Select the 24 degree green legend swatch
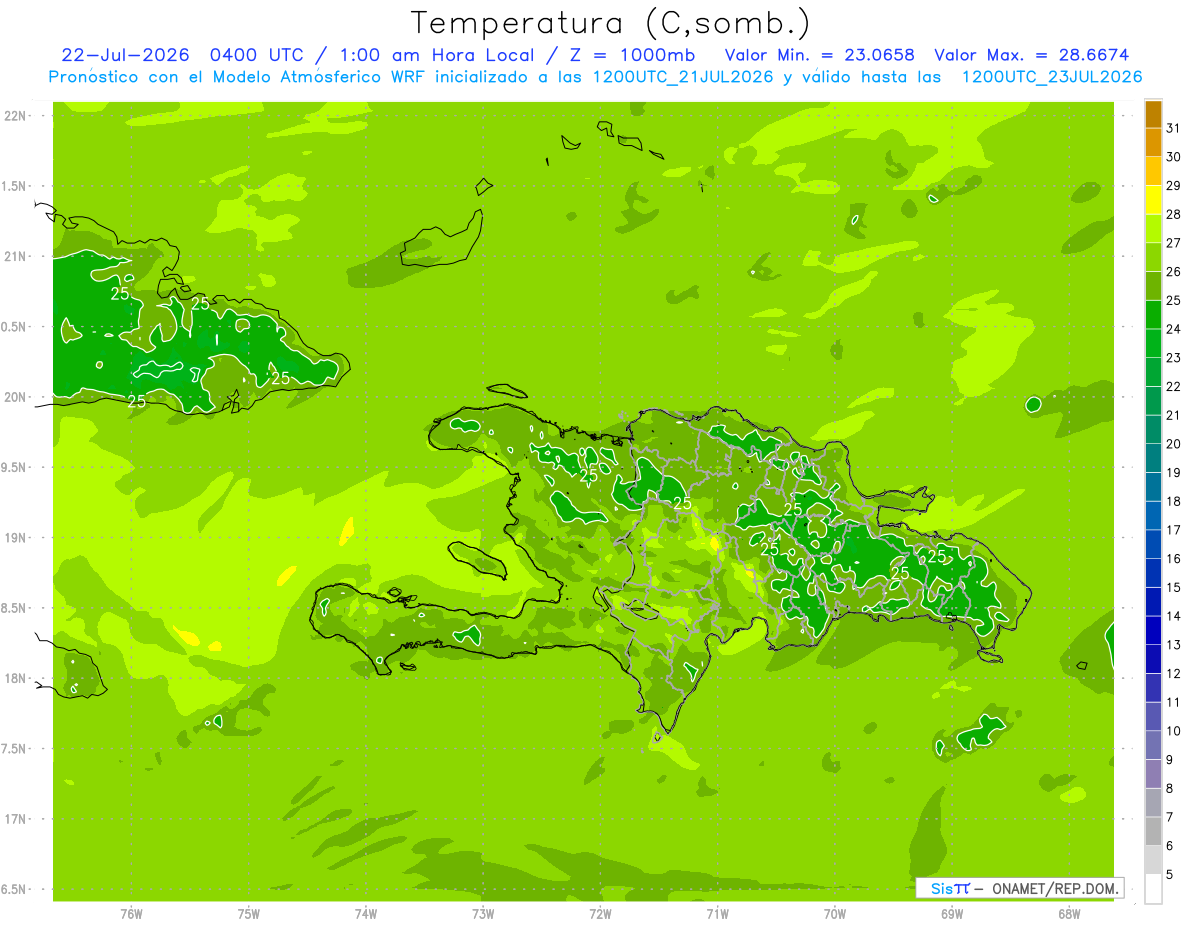 click(x=1153, y=315)
